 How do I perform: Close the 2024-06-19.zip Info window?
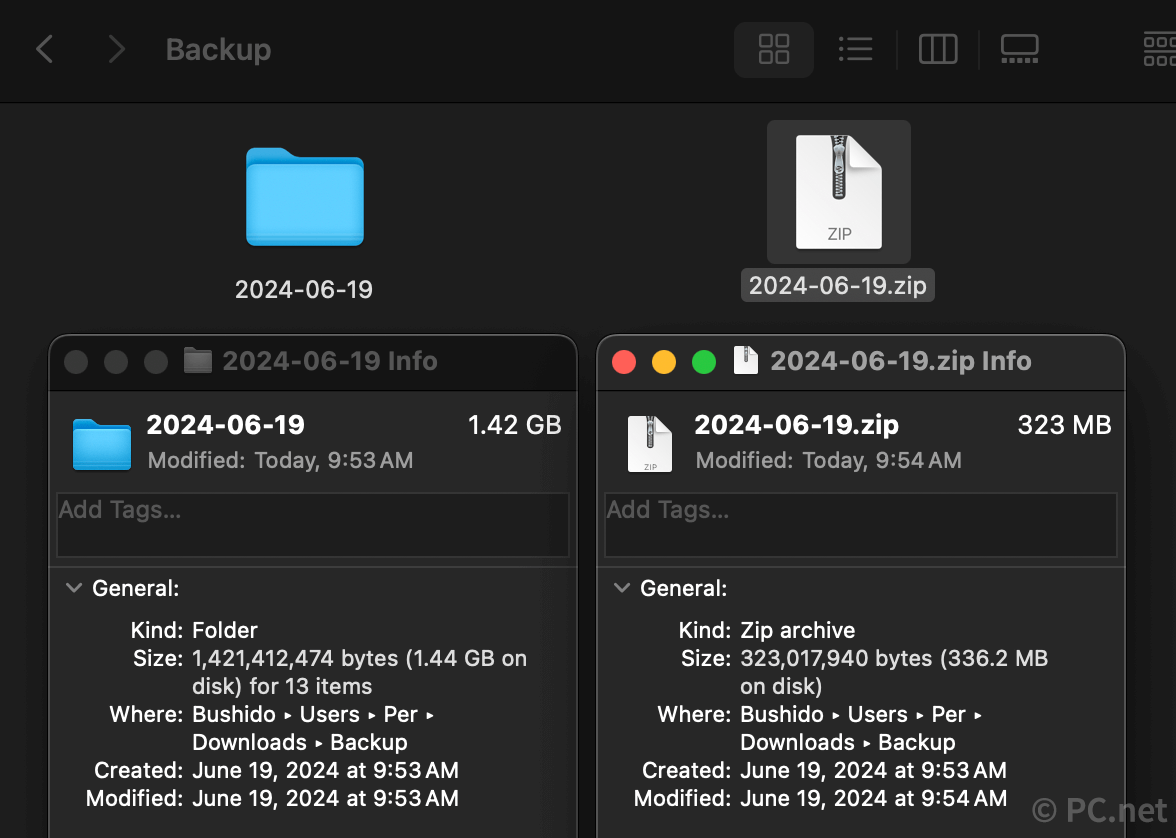click(x=624, y=362)
